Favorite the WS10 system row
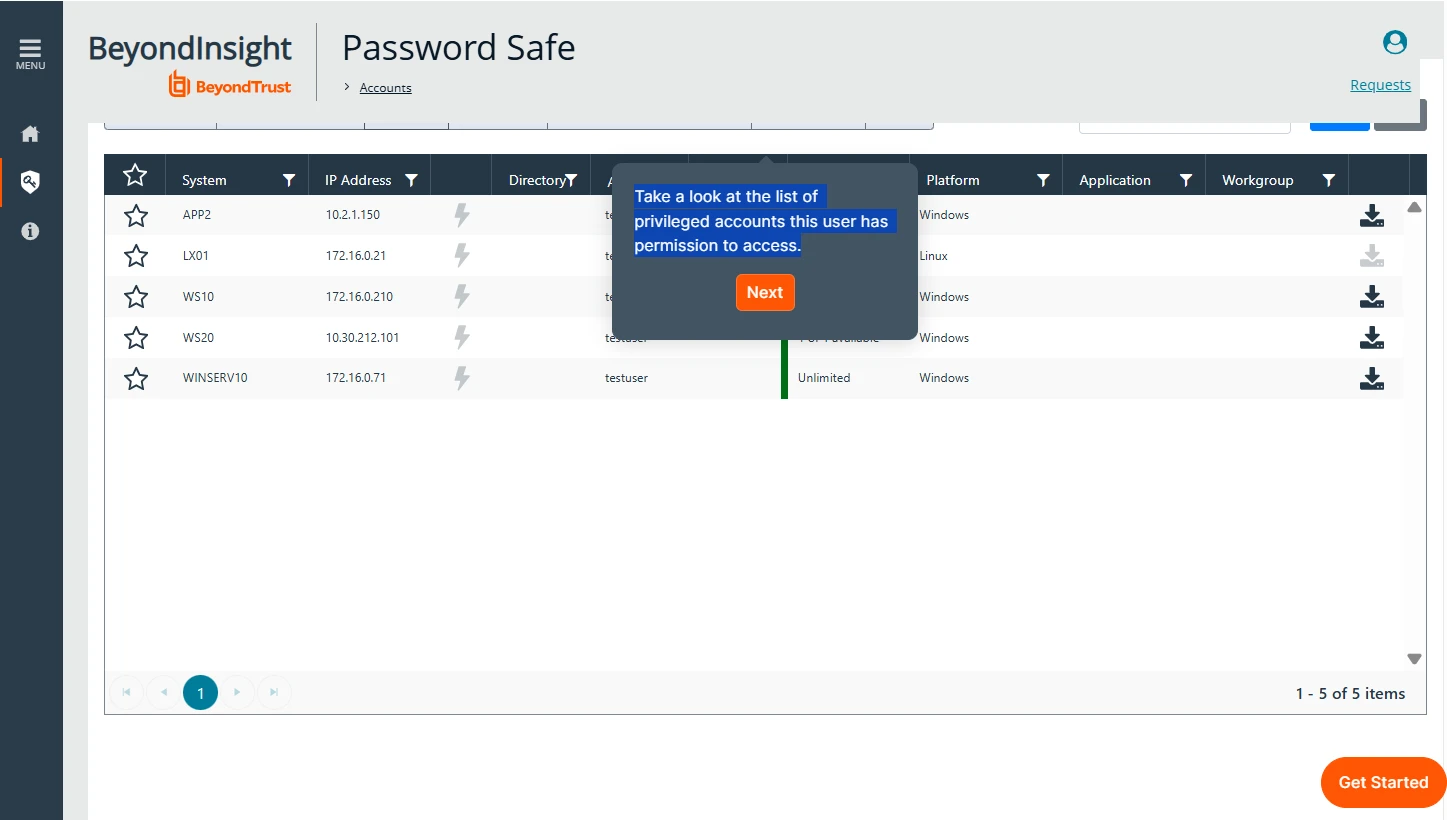Screen dimensions: 1447x820 tap(136, 298)
